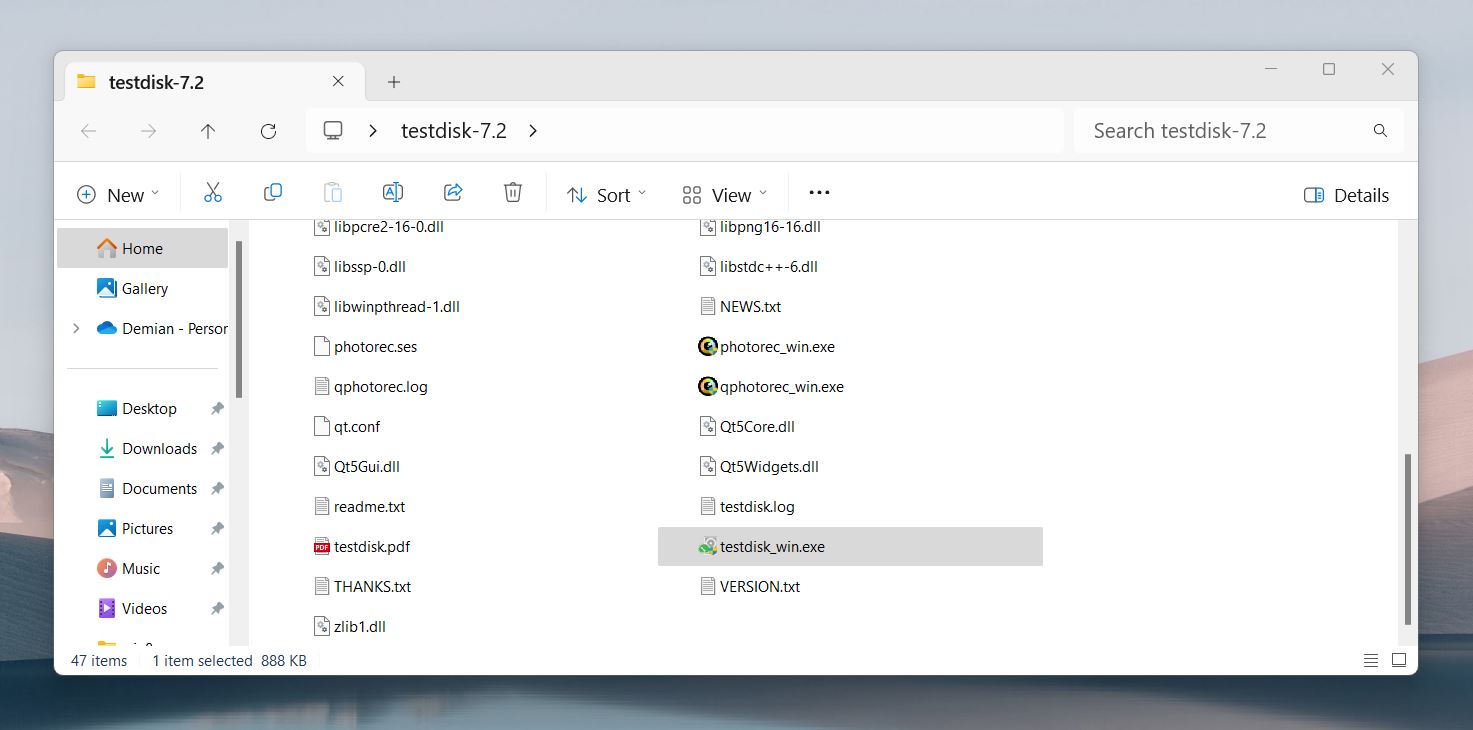This screenshot has width=1473, height=730.
Task: Click the Delete trash icon
Action: click(513, 193)
